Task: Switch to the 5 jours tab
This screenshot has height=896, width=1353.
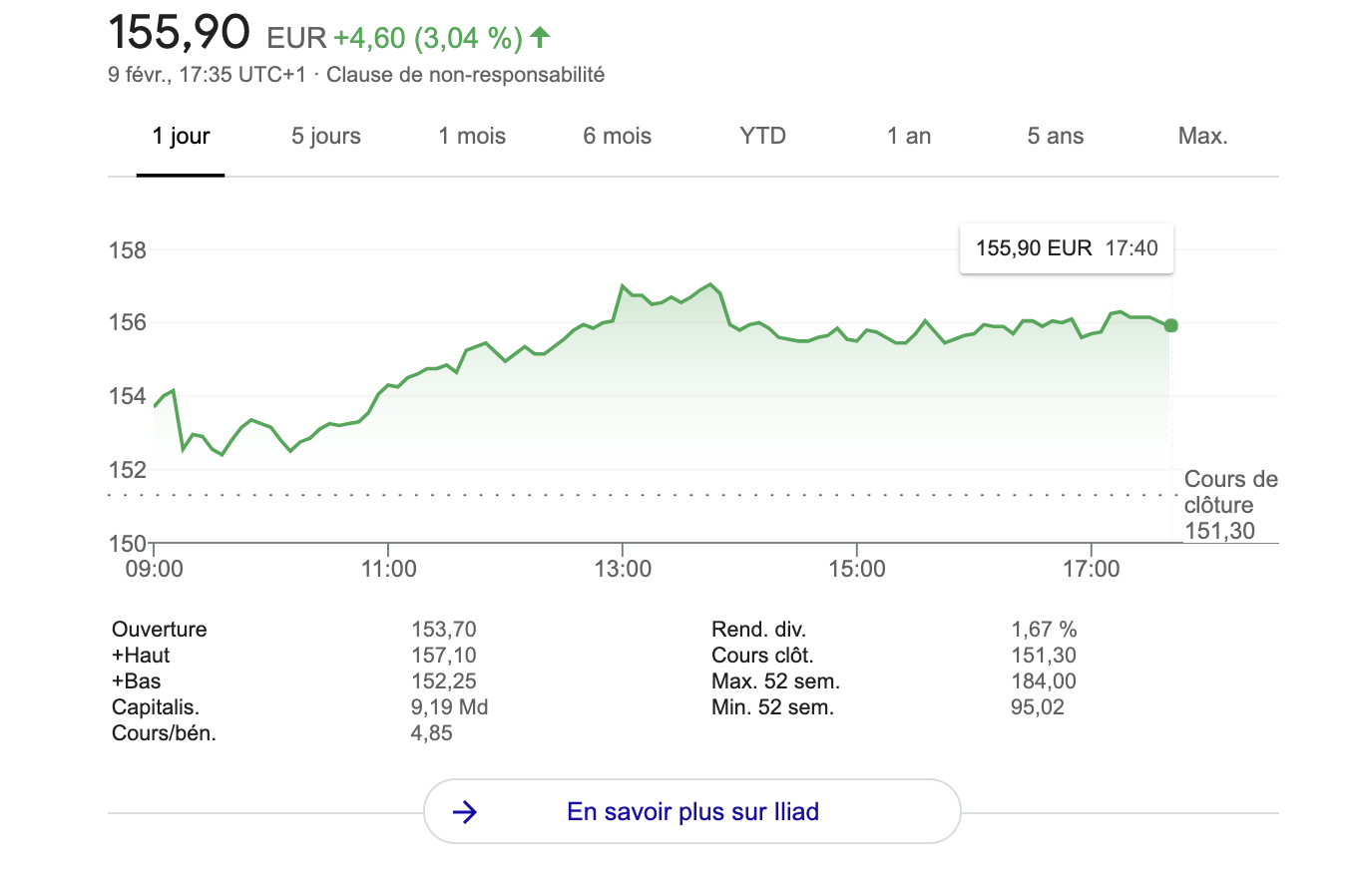Action: [x=326, y=137]
